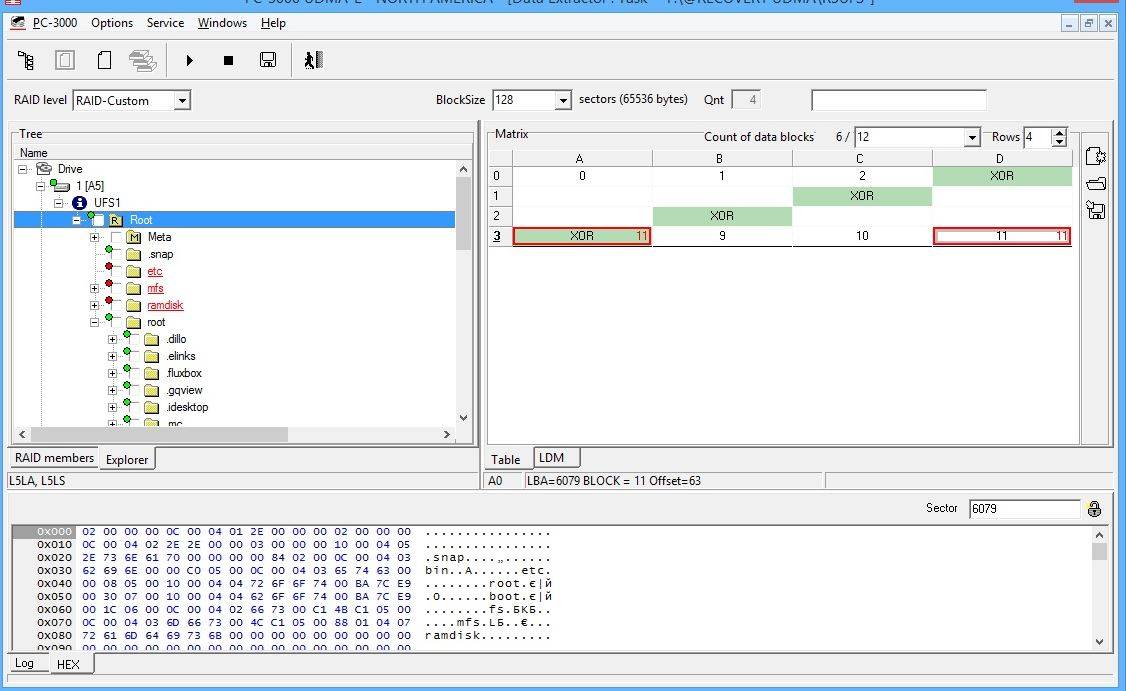The width and height of the screenshot is (1126, 691).
Task: Select the Explorer tab
Action: pyautogui.click(x=126, y=460)
